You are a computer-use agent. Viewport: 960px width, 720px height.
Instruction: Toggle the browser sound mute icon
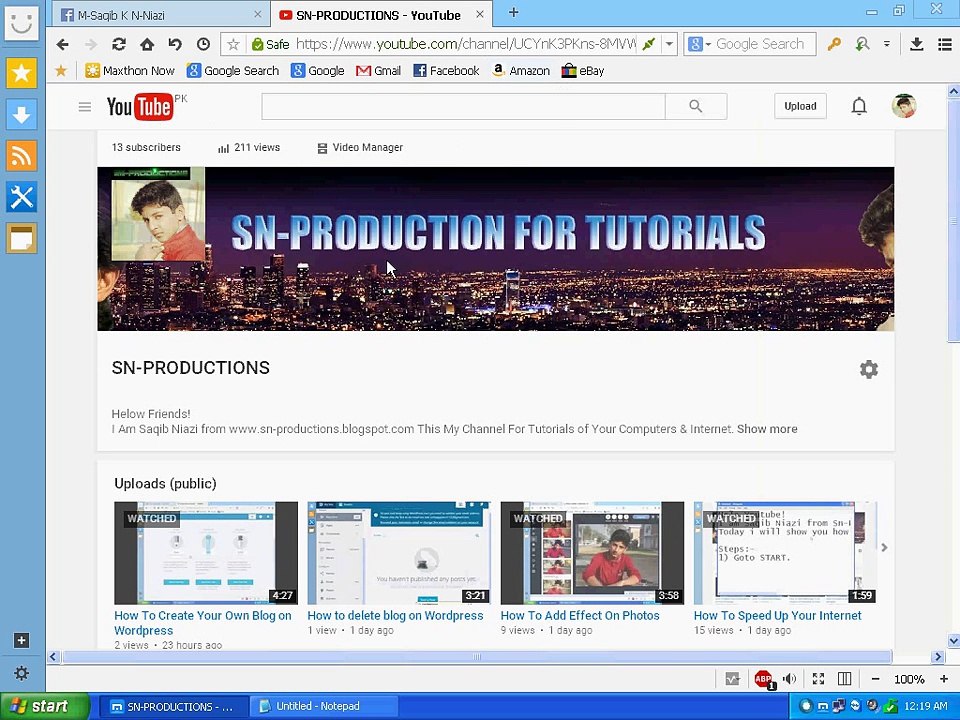coord(789,679)
